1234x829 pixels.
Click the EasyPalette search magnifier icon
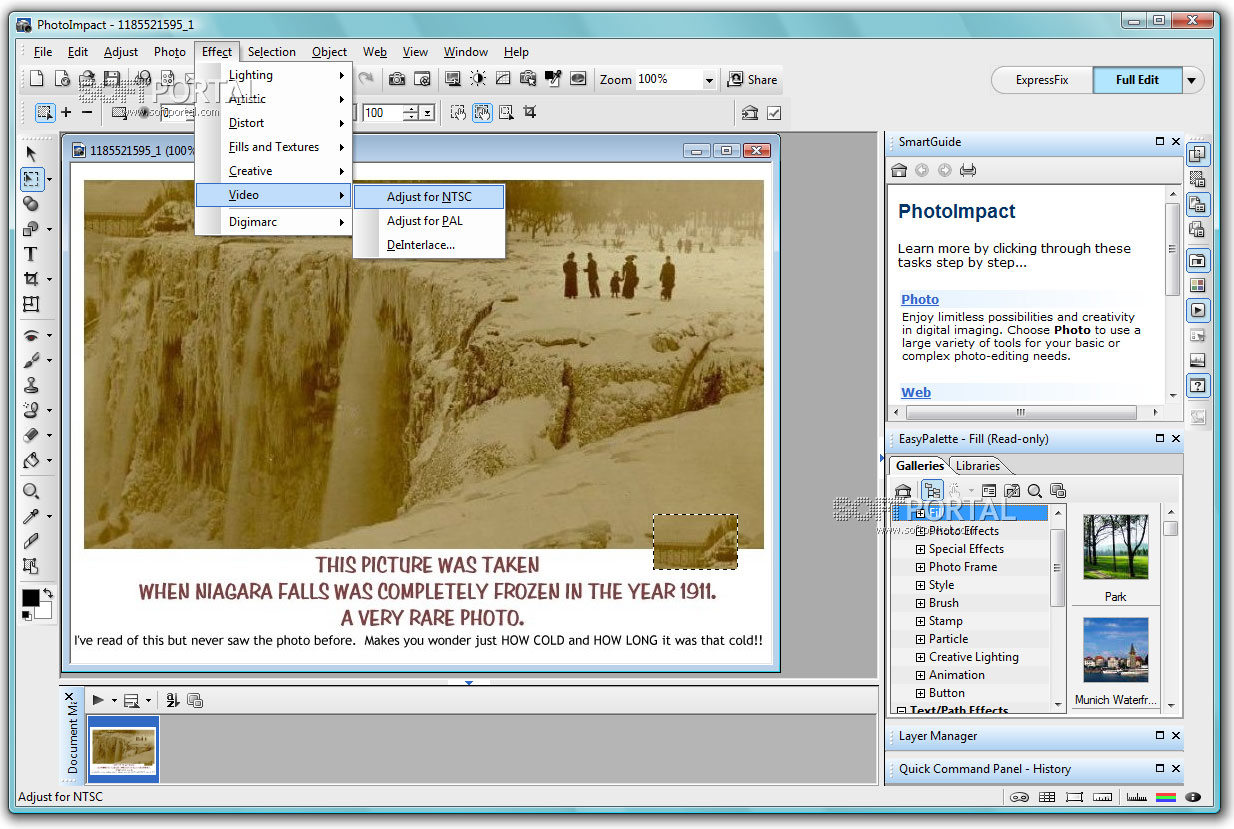point(1035,491)
